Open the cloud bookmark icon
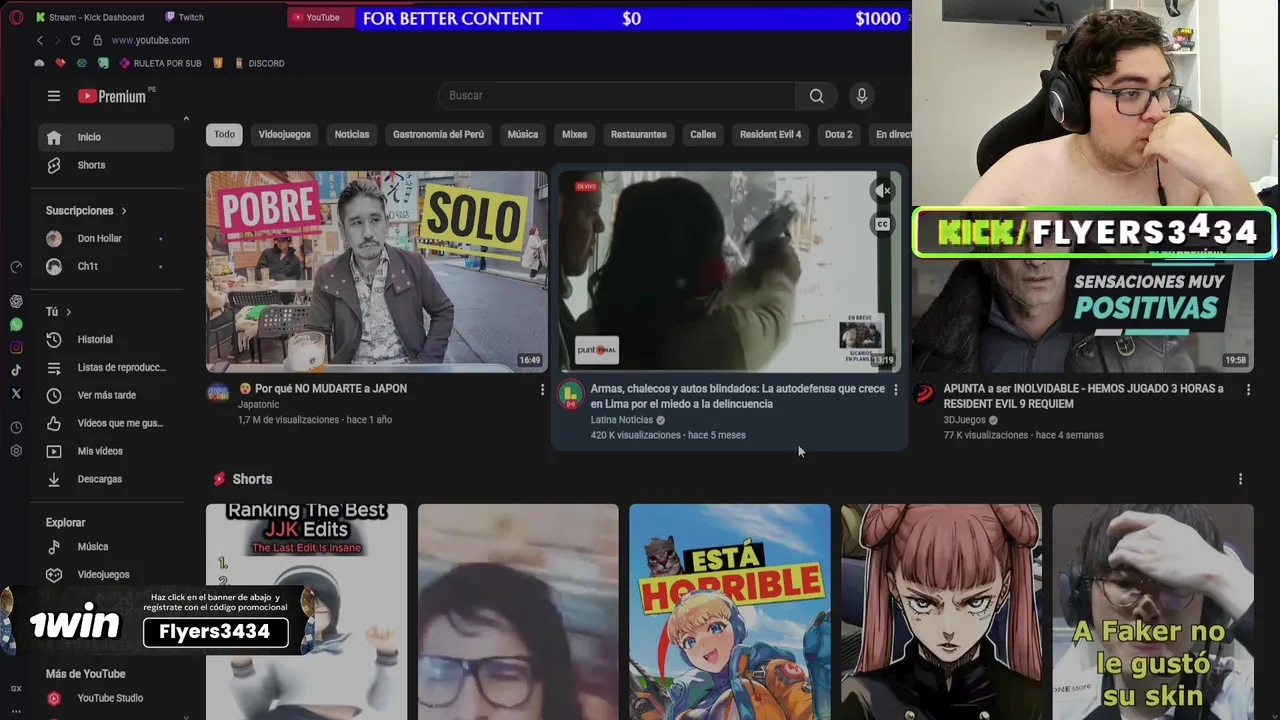 (x=39, y=63)
